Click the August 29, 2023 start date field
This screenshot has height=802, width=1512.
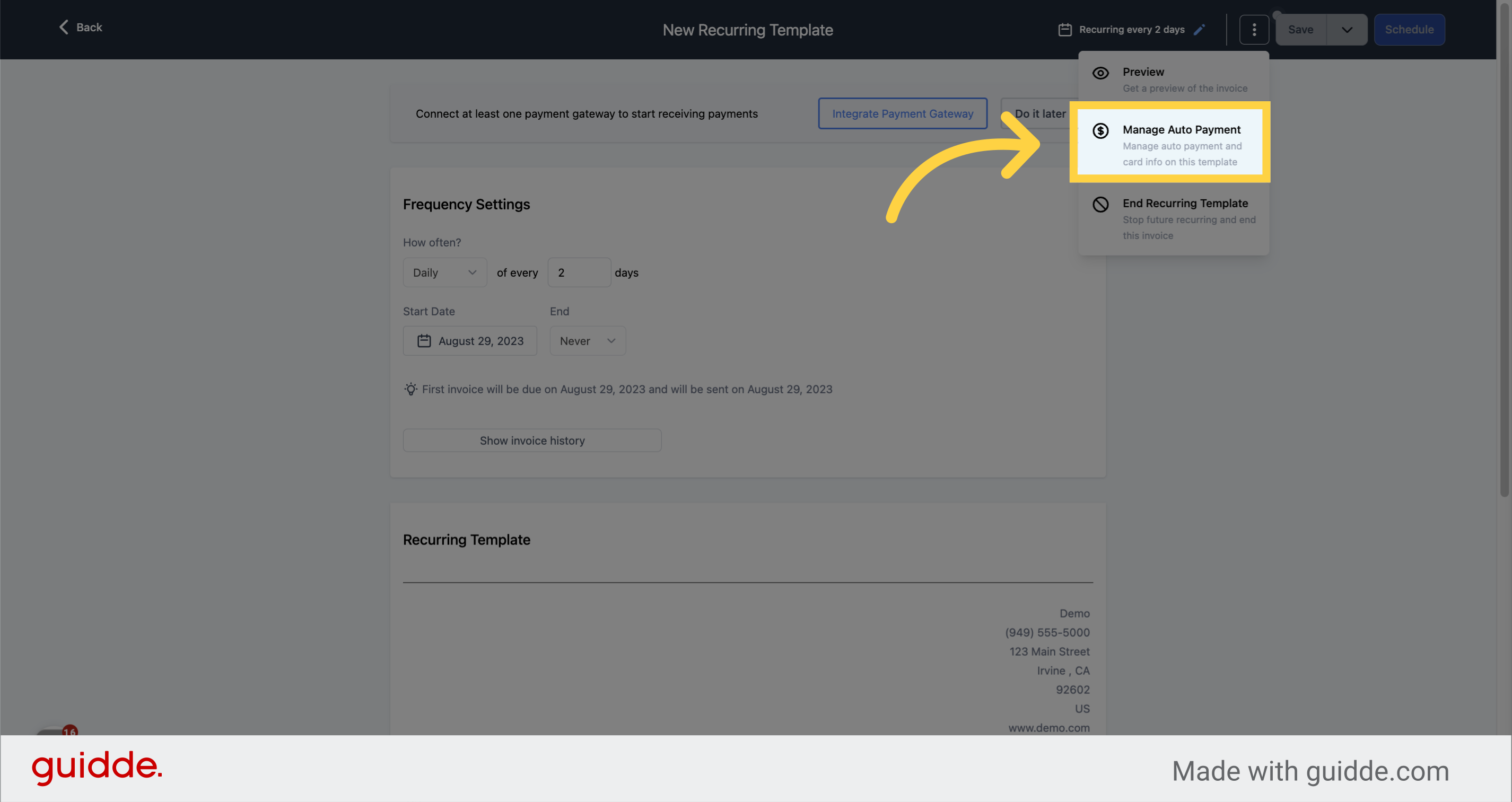click(x=469, y=341)
